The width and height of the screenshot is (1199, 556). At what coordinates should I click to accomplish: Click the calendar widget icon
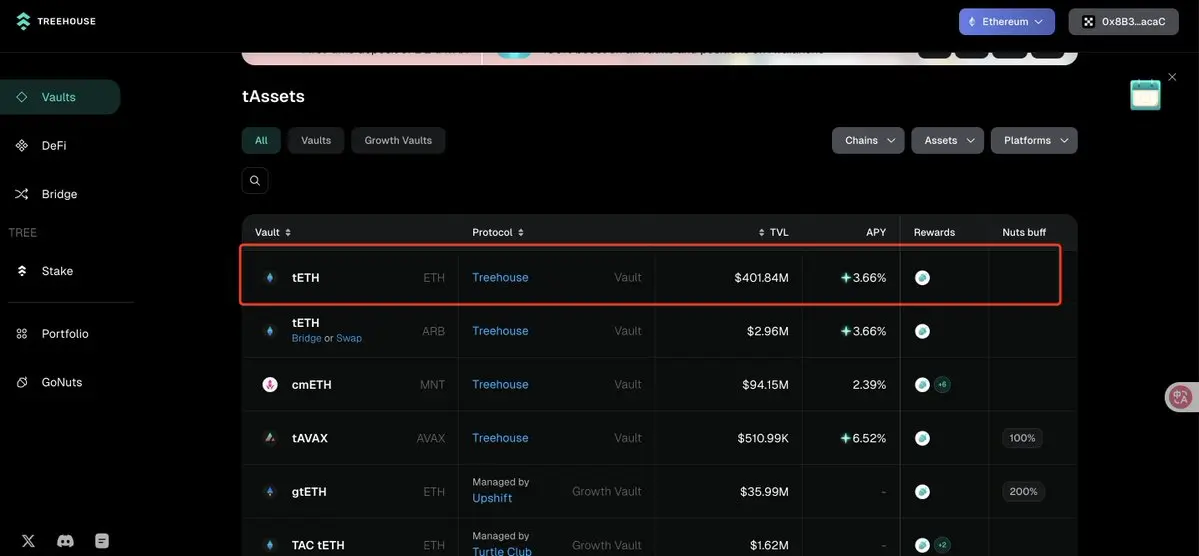[1145, 95]
